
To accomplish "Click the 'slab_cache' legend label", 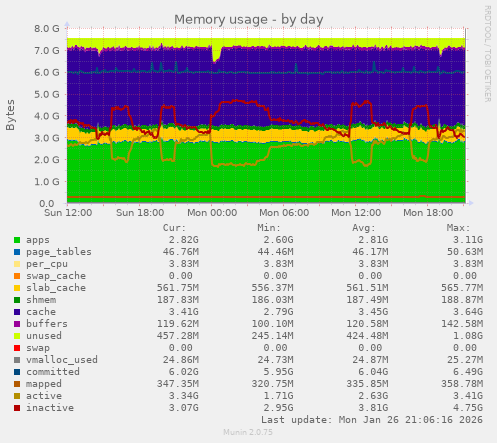I will pyautogui.click(x=56, y=288).
